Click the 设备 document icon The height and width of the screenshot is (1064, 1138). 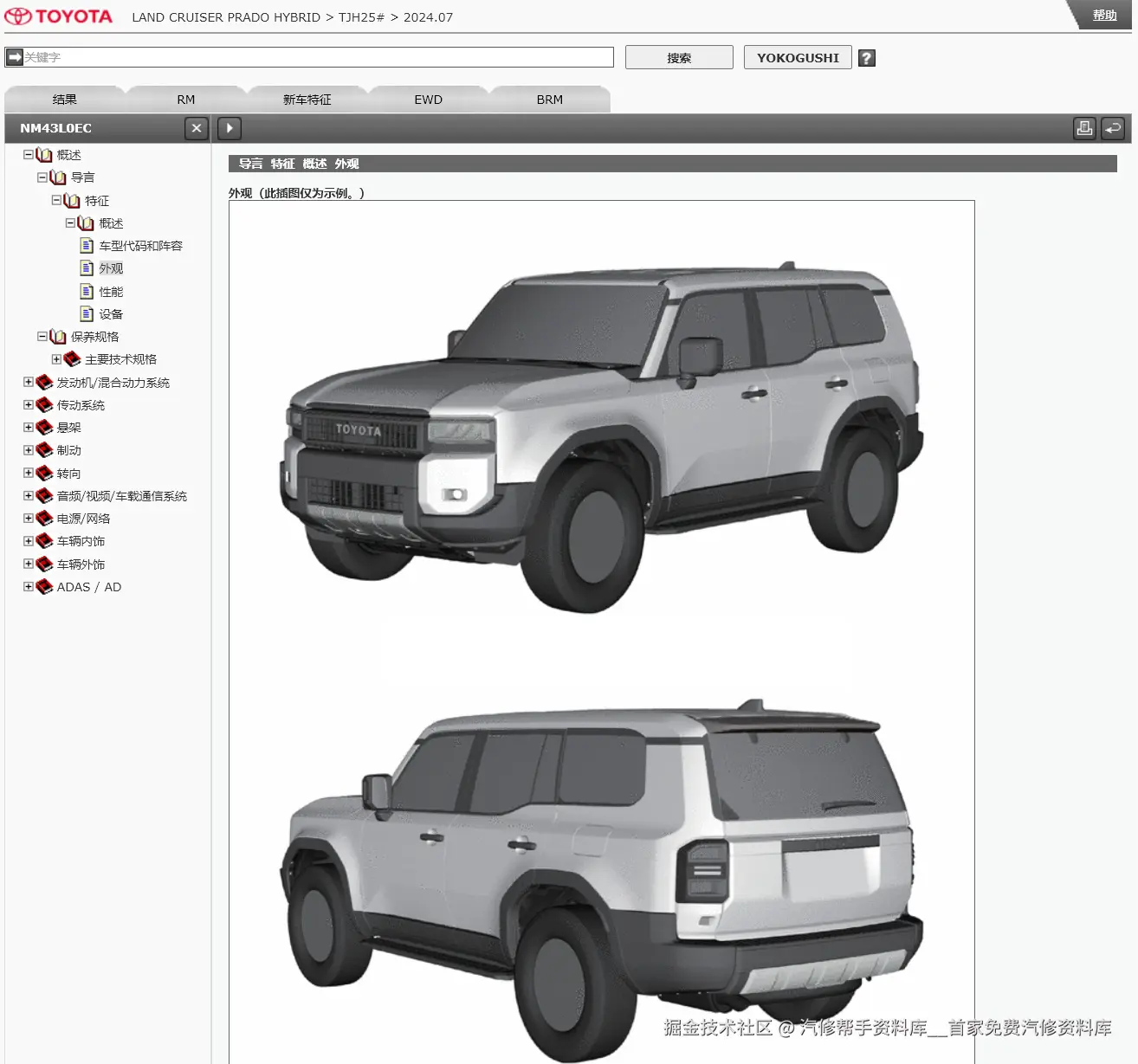(87, 314)
